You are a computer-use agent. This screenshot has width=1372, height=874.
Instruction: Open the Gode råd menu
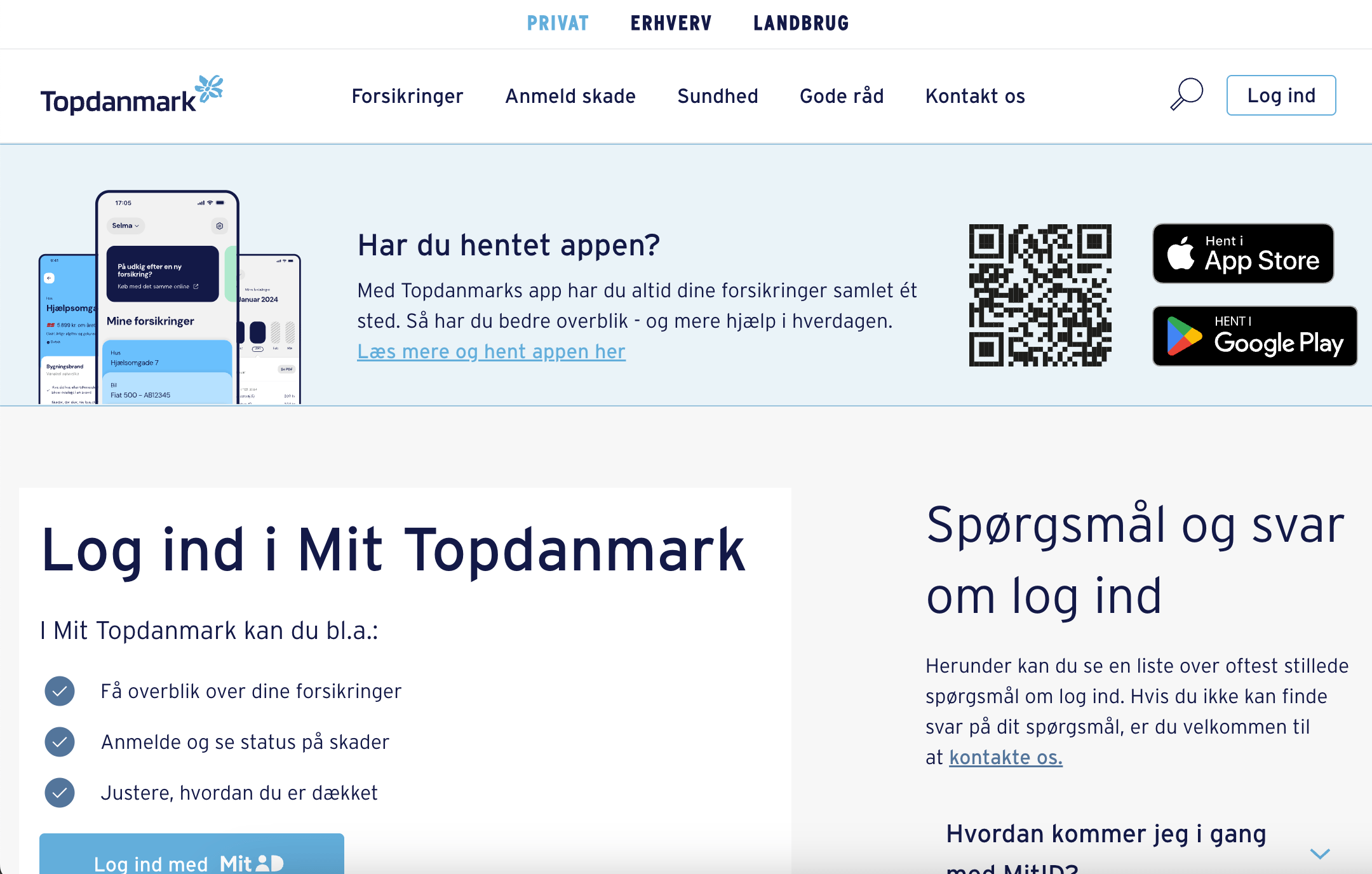(x=842, y=96)
